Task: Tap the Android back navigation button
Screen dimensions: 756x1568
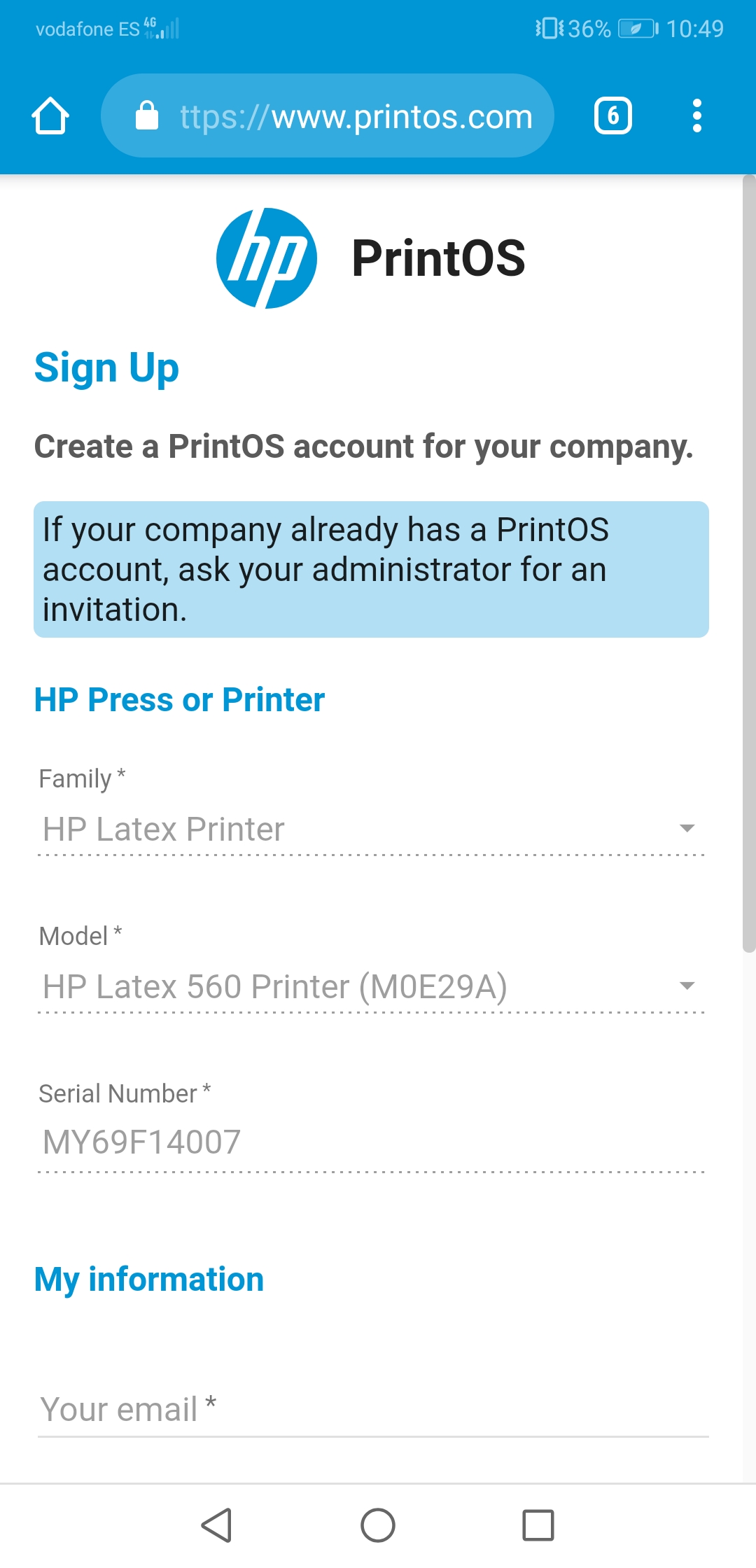Action: [217, 1525]
